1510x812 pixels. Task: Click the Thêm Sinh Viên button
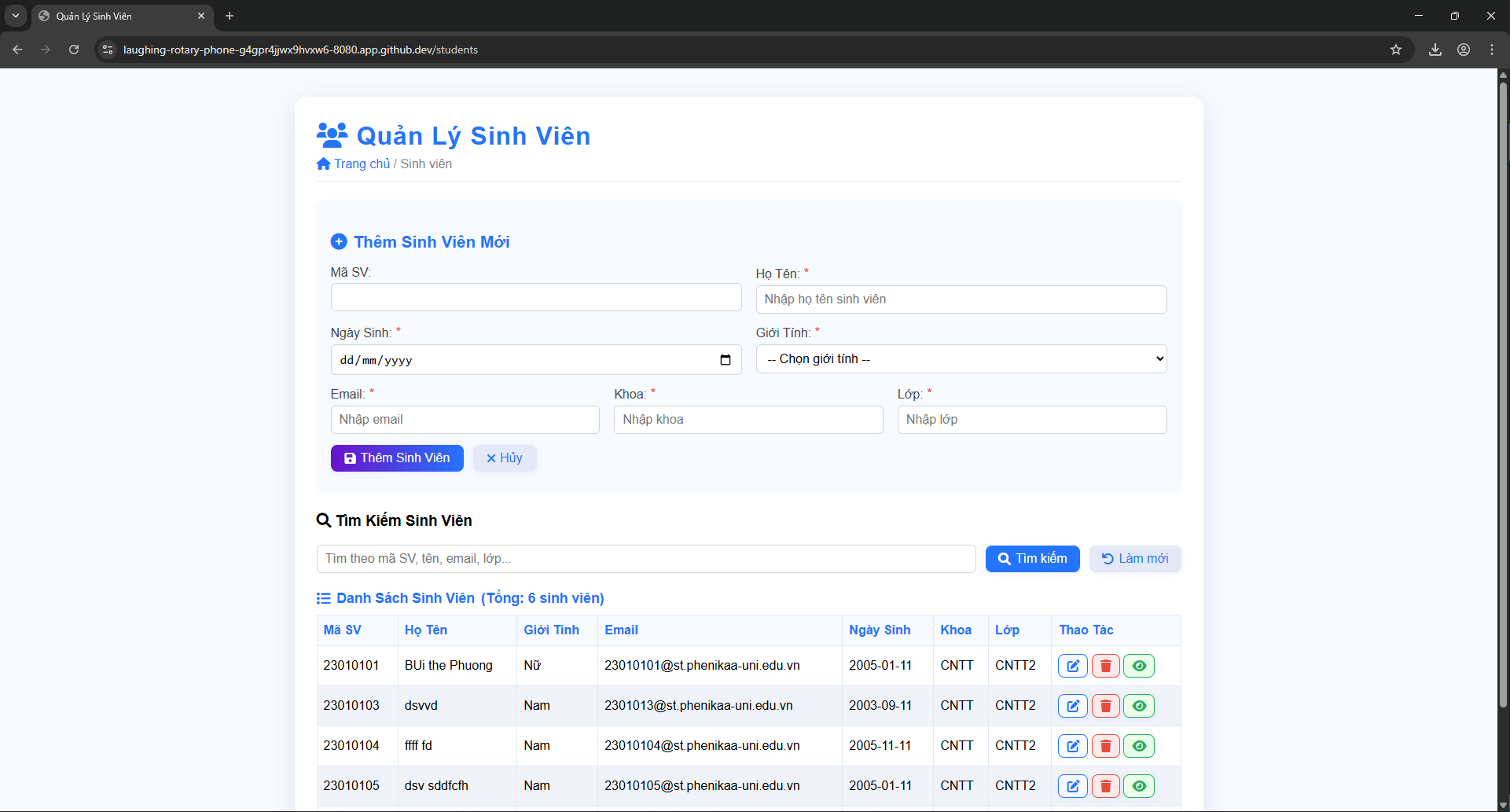[397, 458]
